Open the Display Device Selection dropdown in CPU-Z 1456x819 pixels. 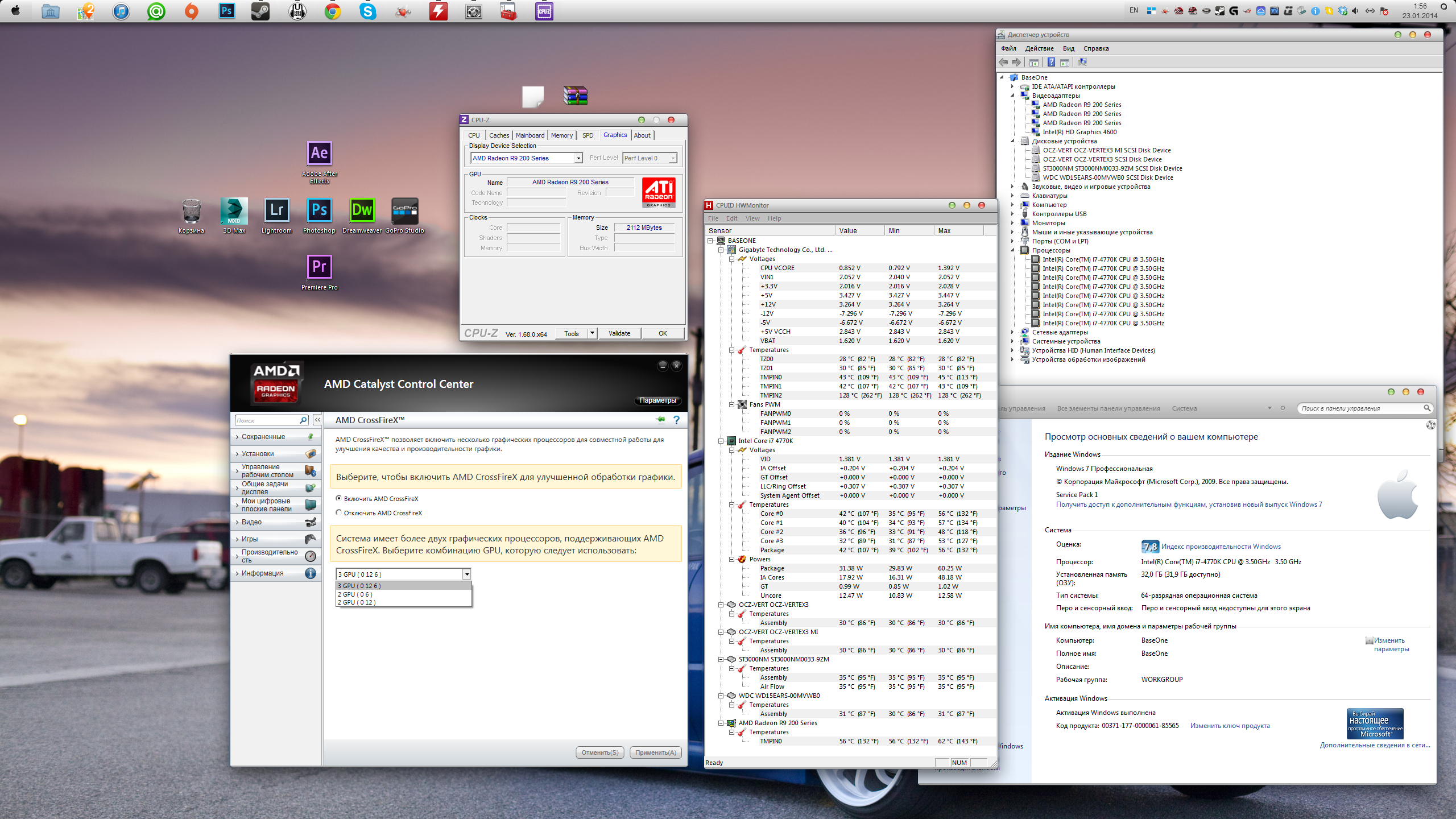[x=578, y=158]
